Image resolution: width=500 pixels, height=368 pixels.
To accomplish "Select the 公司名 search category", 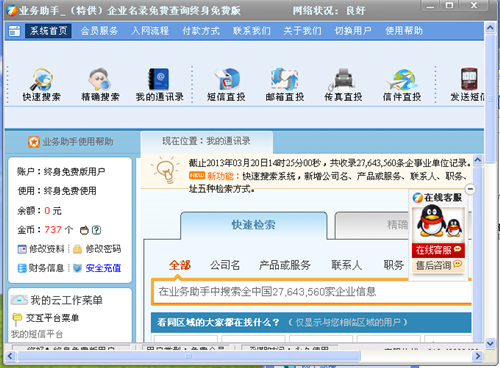I will tap(225, 265).
